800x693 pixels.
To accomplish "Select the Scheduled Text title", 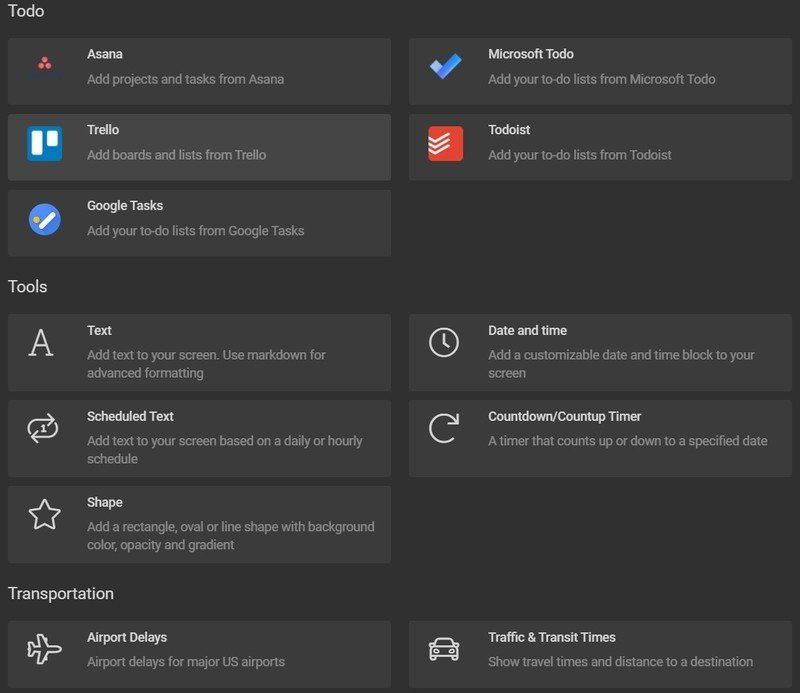I will (130, 416).
